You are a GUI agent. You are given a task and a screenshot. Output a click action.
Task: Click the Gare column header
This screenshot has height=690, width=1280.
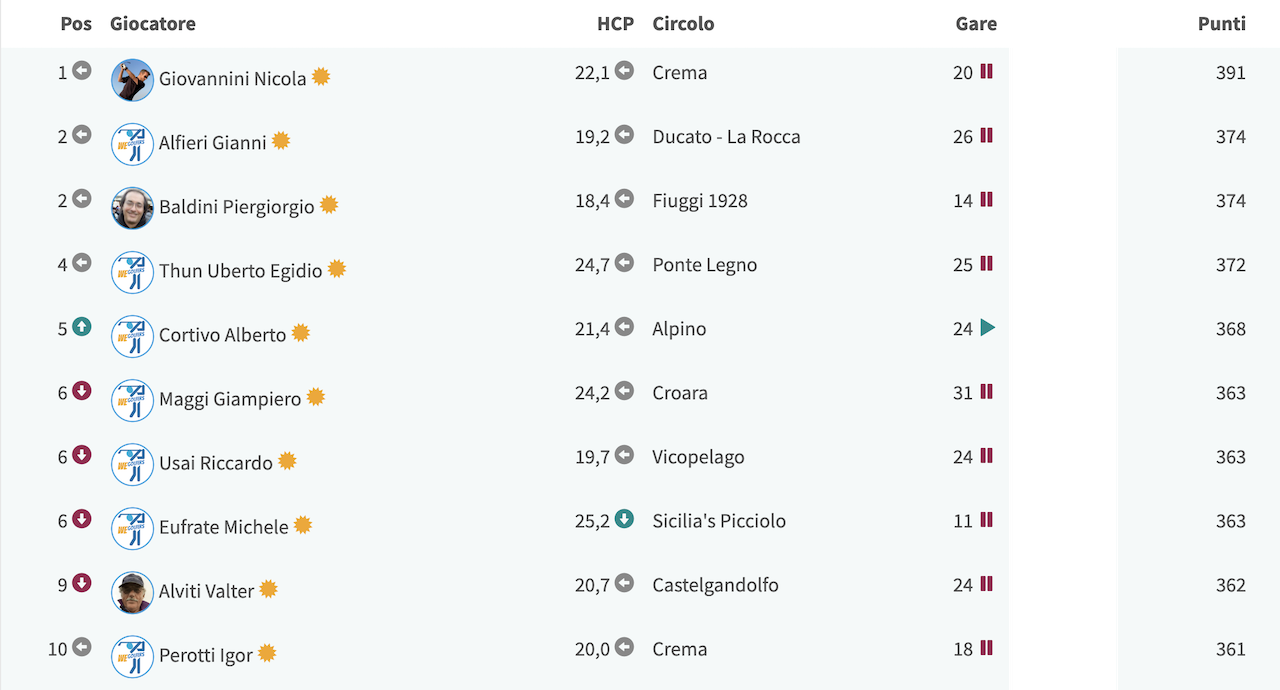pyautogui.click(x=976, y=23)
